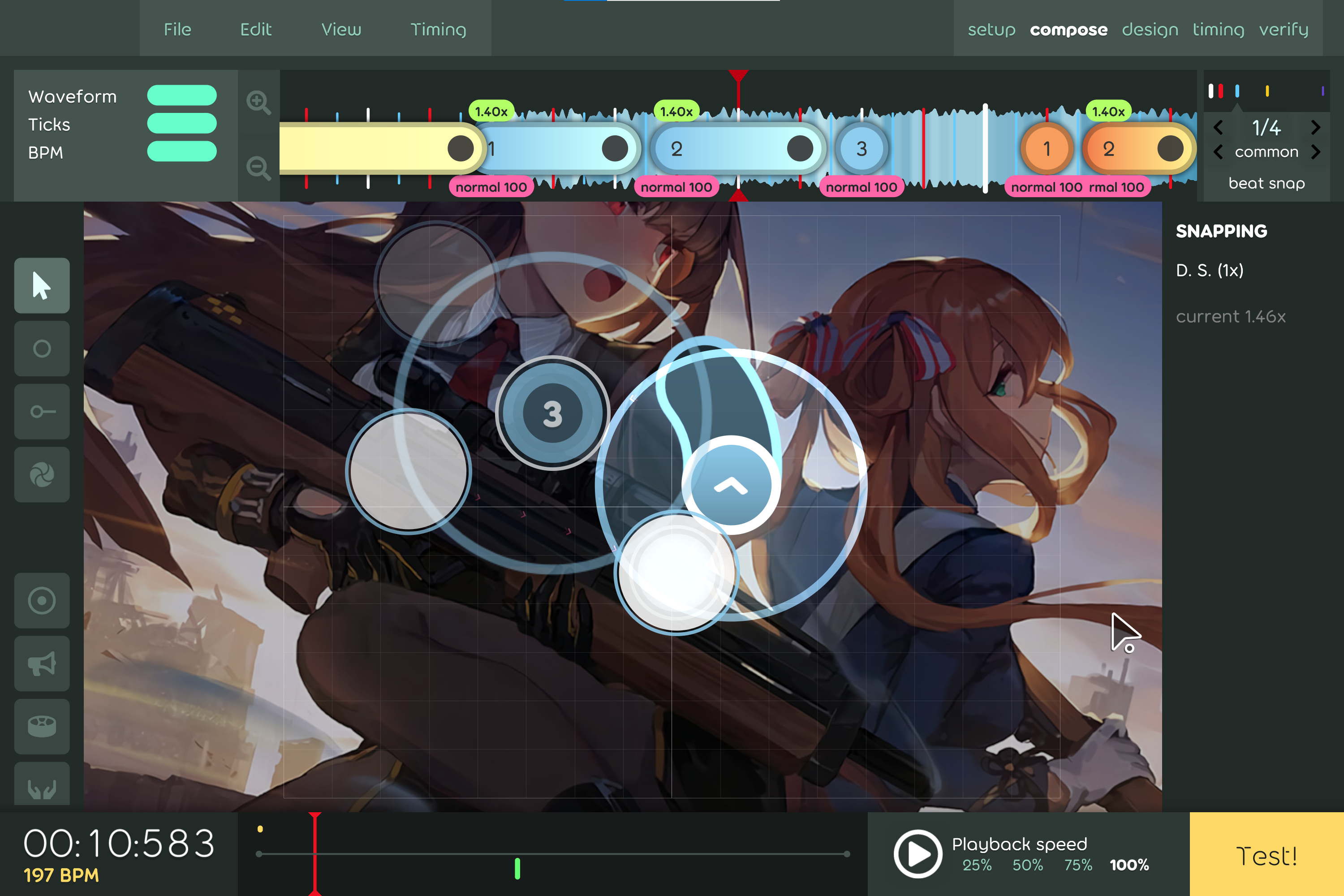The width and height of the screenshot is (1344, 896).
Task: Switch common snap type with right chevron
Action: pyautogui.click(x=1315, y=152)
